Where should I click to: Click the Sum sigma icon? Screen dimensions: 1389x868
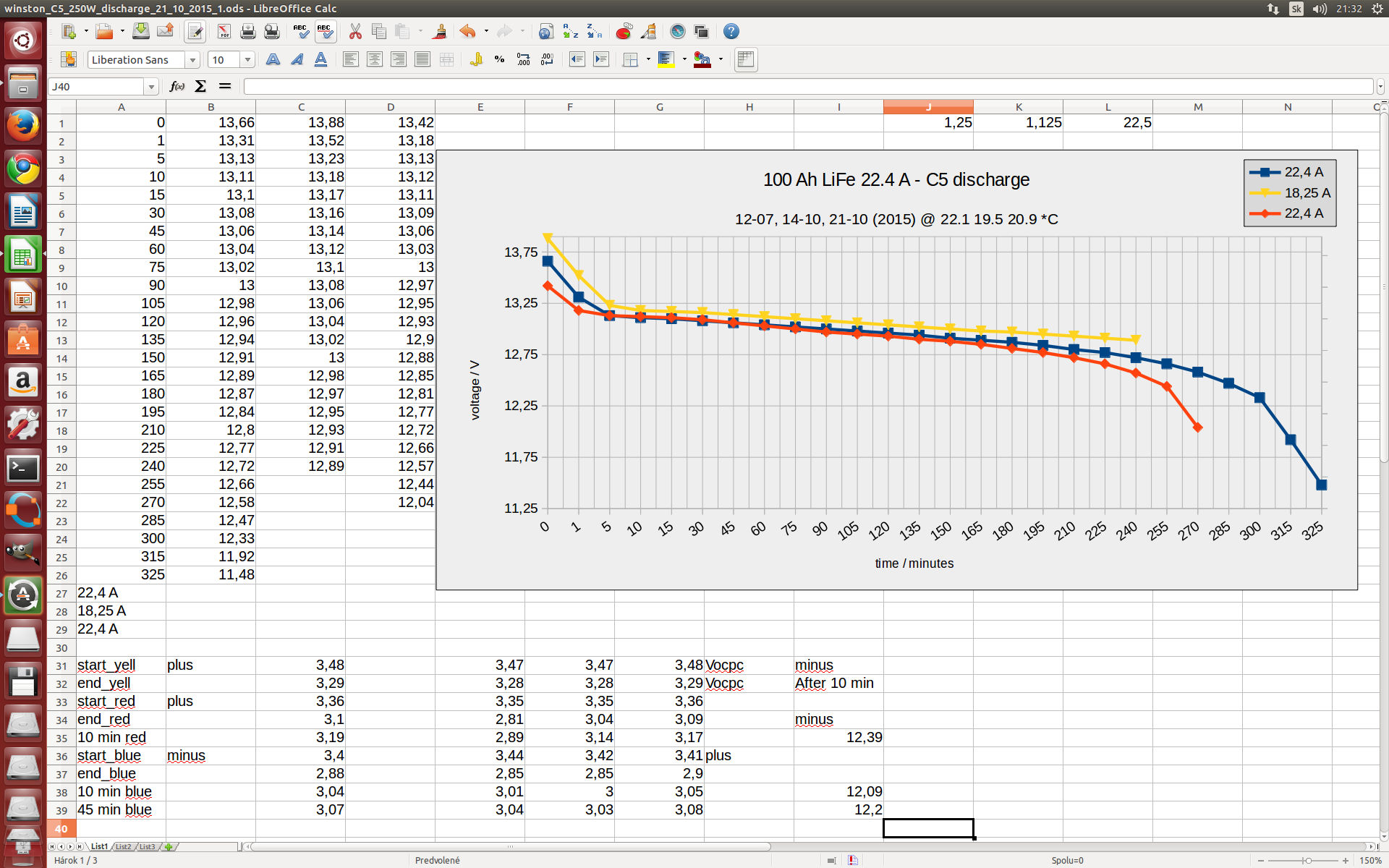coord(200,86)
